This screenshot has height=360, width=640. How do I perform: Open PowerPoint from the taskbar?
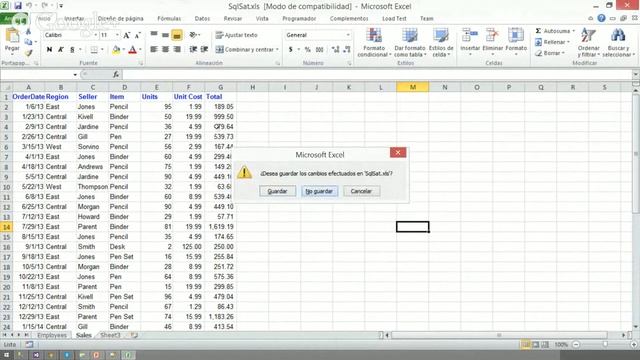pos(96,355)
